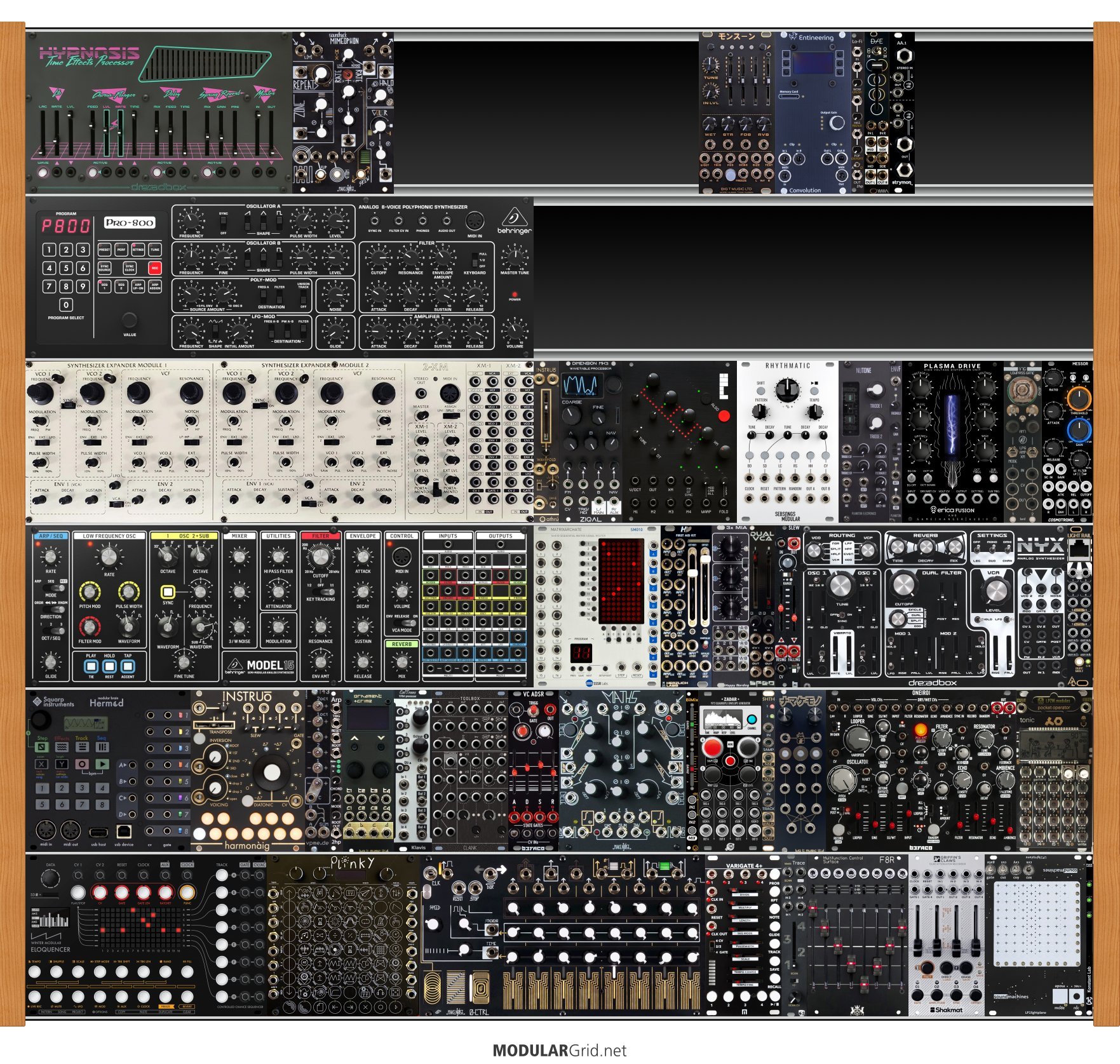This screenshot has height=1064, width=1120.
Task: Click the PRESET button on the Pro-800
Action: tap(104, 250)
